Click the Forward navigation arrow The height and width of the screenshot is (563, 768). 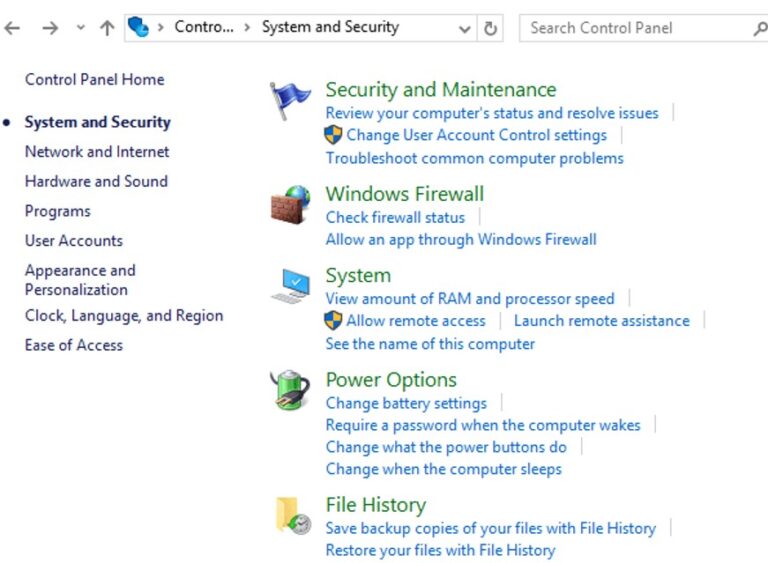pyautogui.click(x=50, y=28)
